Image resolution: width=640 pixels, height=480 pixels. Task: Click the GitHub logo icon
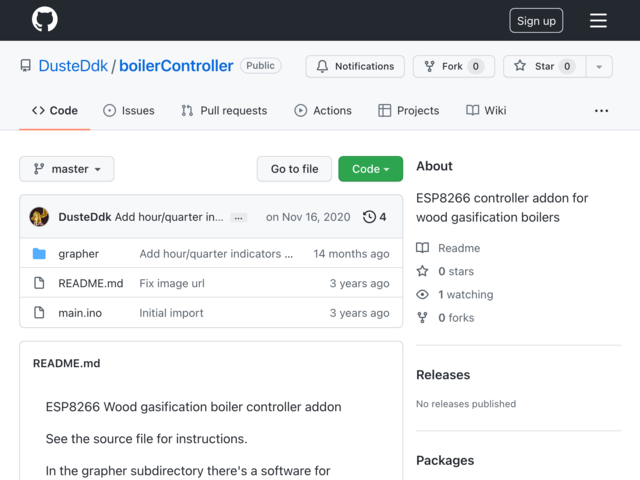45,20
